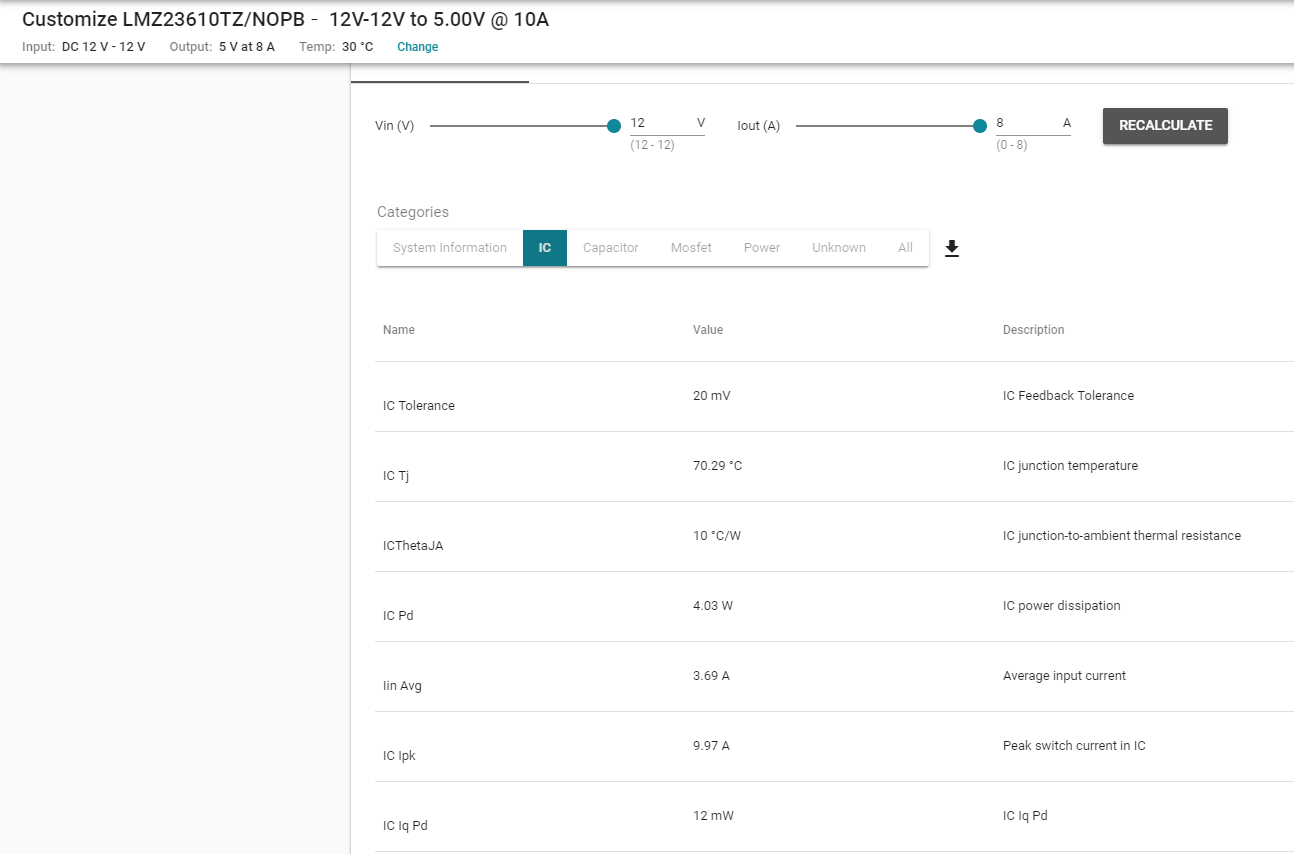
Task: Click the Description column header
Action: point(1034,330)
